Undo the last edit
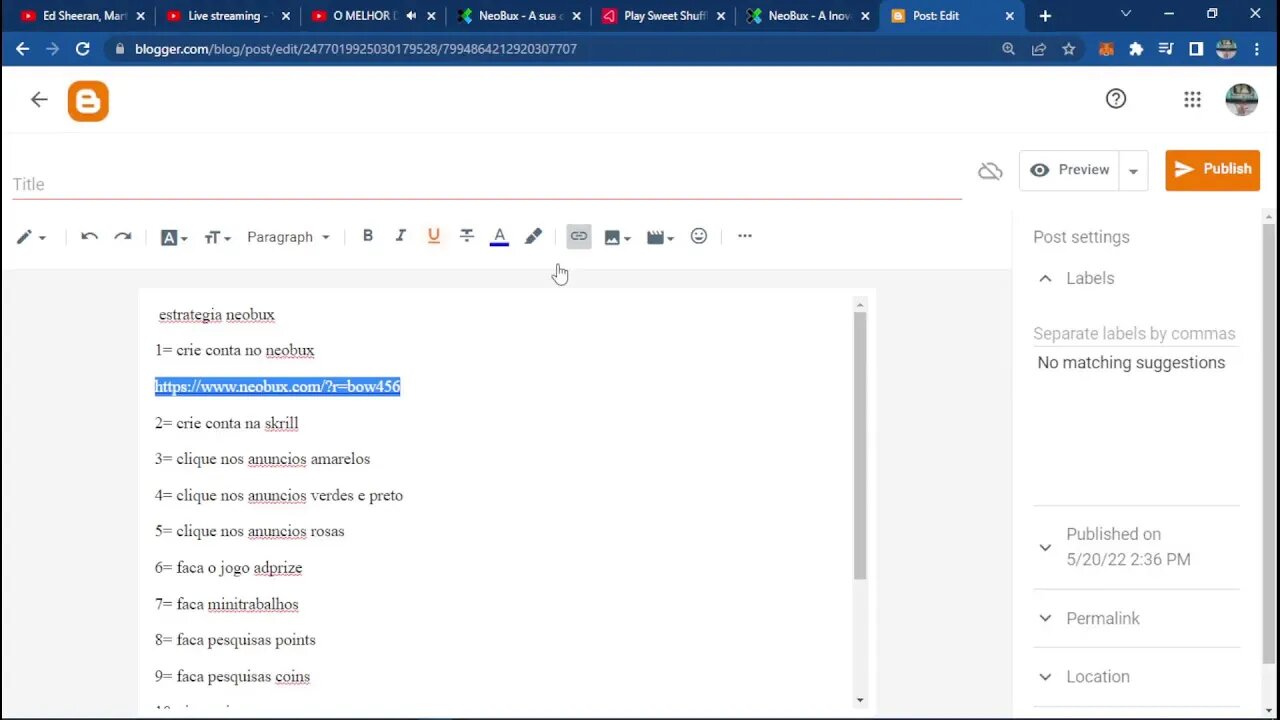The image size is (1280, 720). (89, 237)
